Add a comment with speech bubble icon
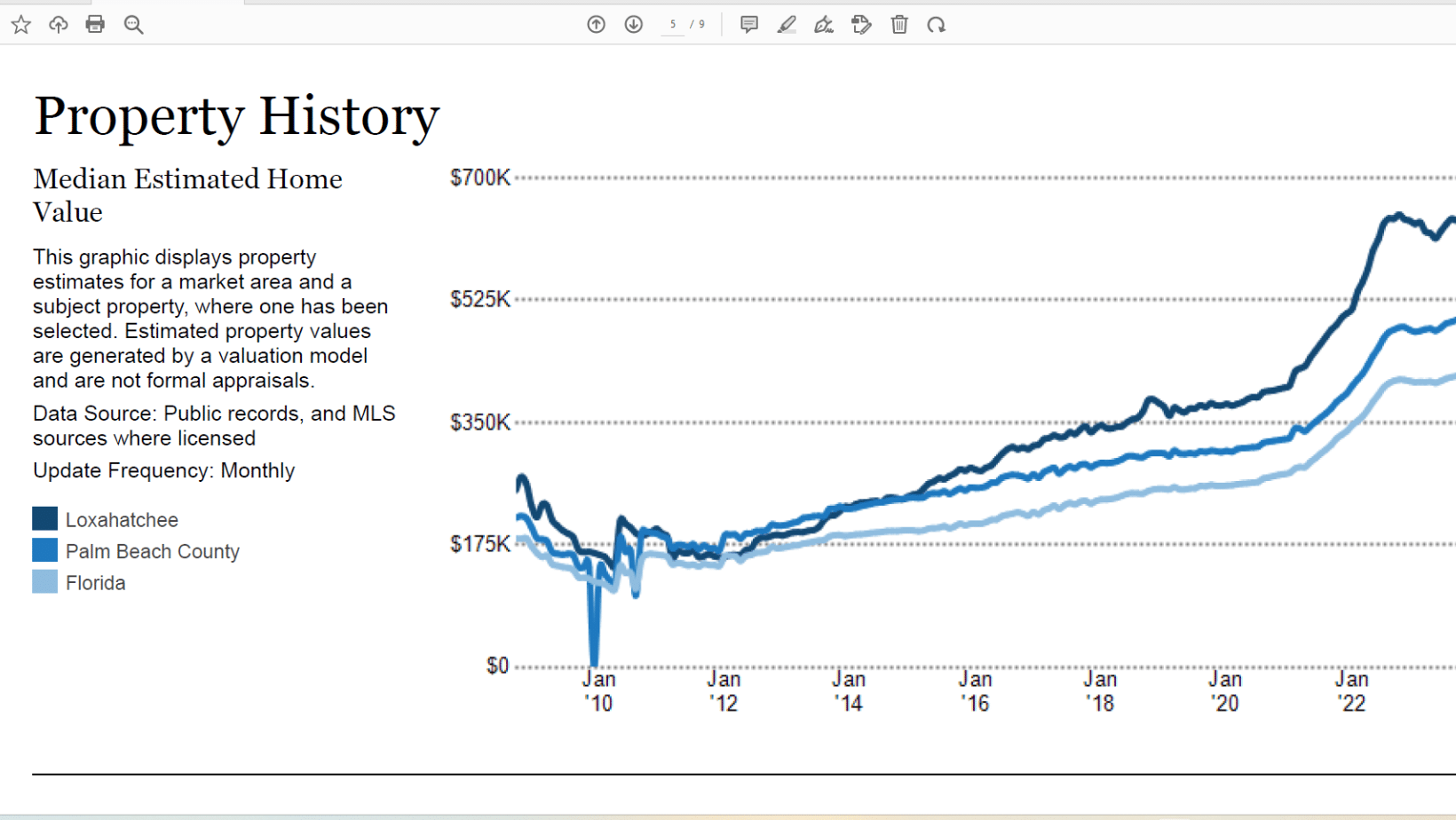1456x820 pixels. [749, 25]
